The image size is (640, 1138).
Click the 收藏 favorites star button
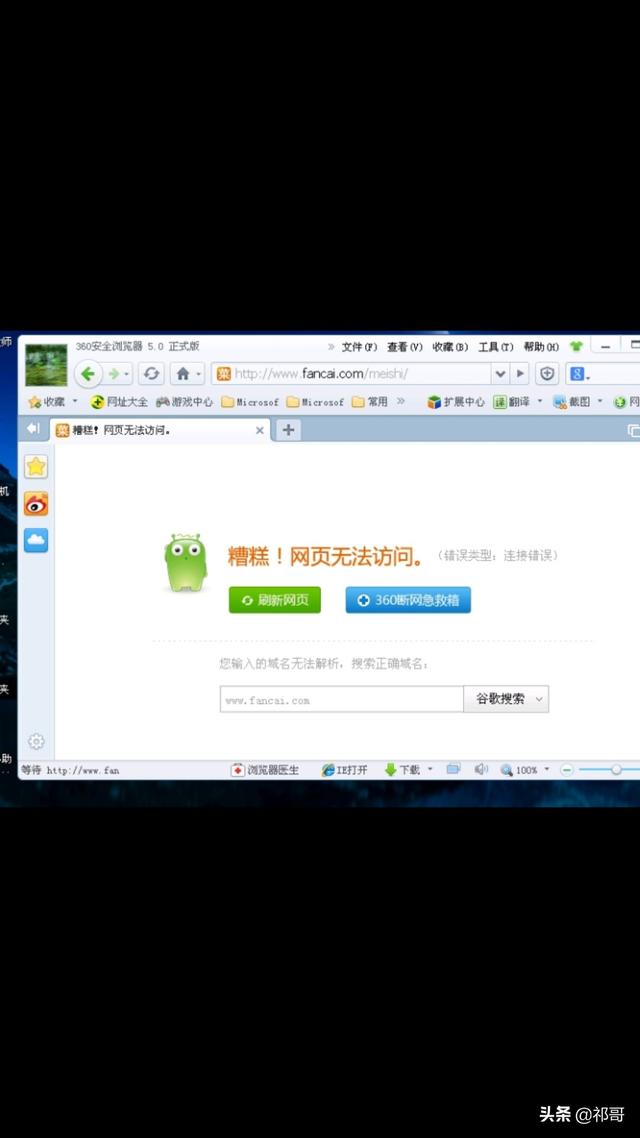47,401
